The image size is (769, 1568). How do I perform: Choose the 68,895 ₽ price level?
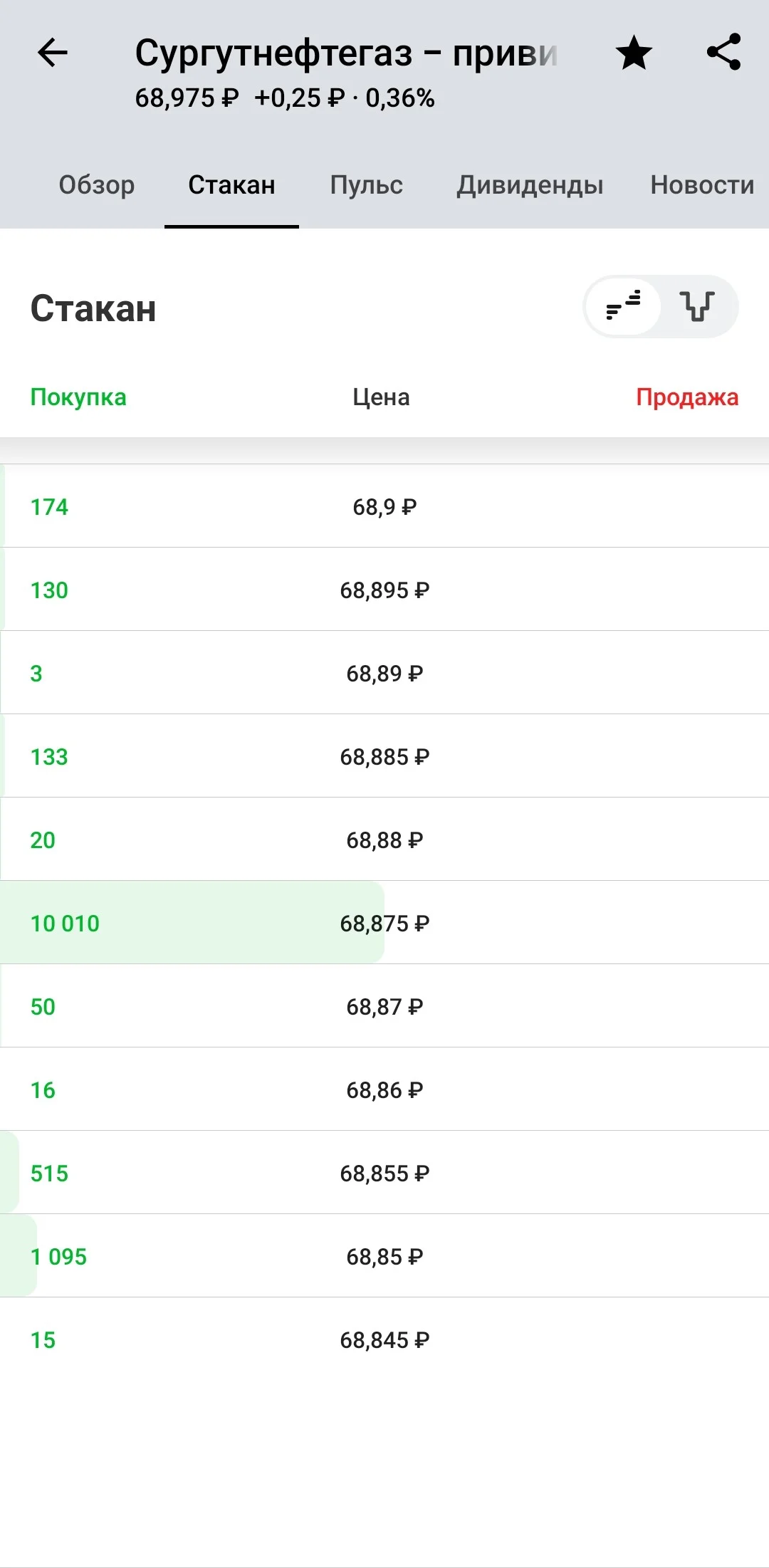[384, 590]
